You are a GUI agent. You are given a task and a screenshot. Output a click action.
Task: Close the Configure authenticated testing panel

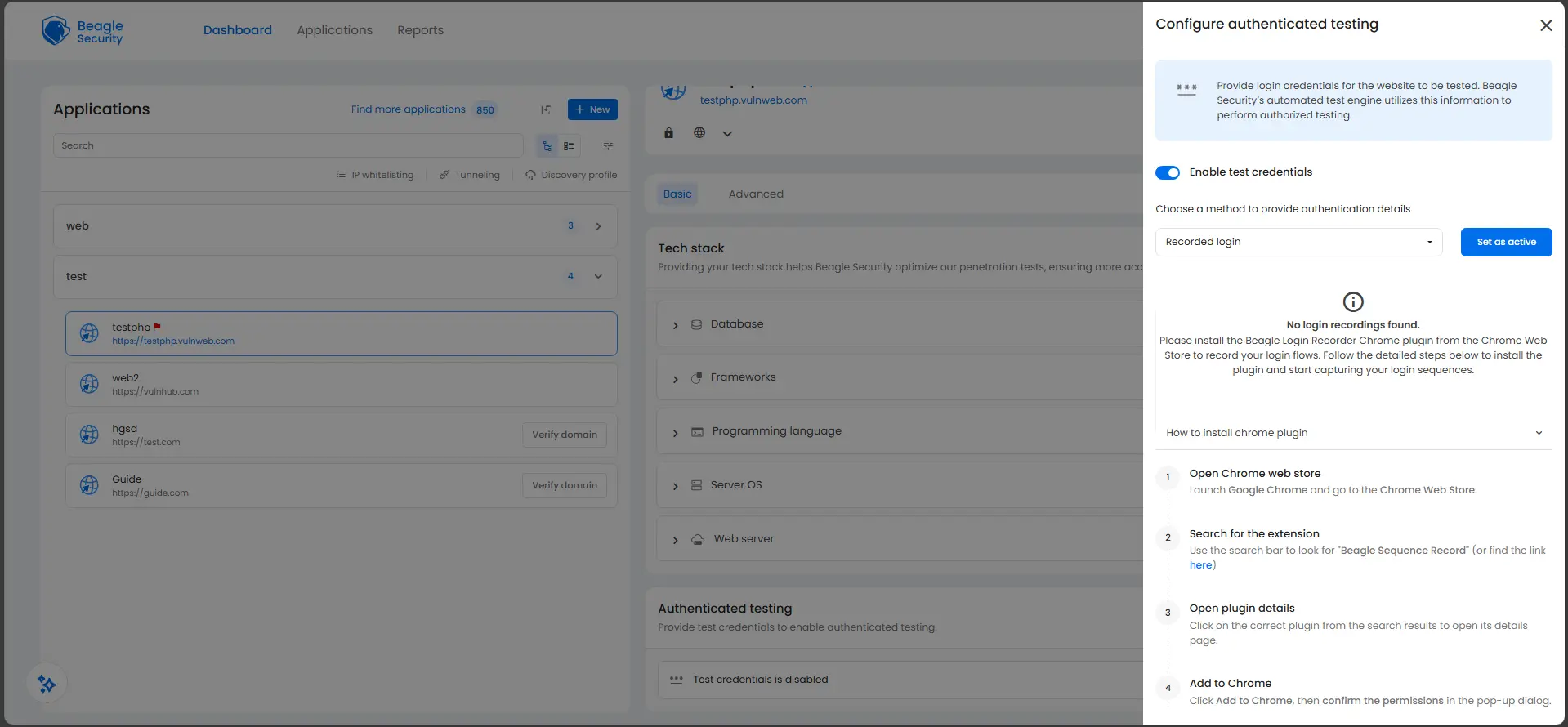(1545, 25)
